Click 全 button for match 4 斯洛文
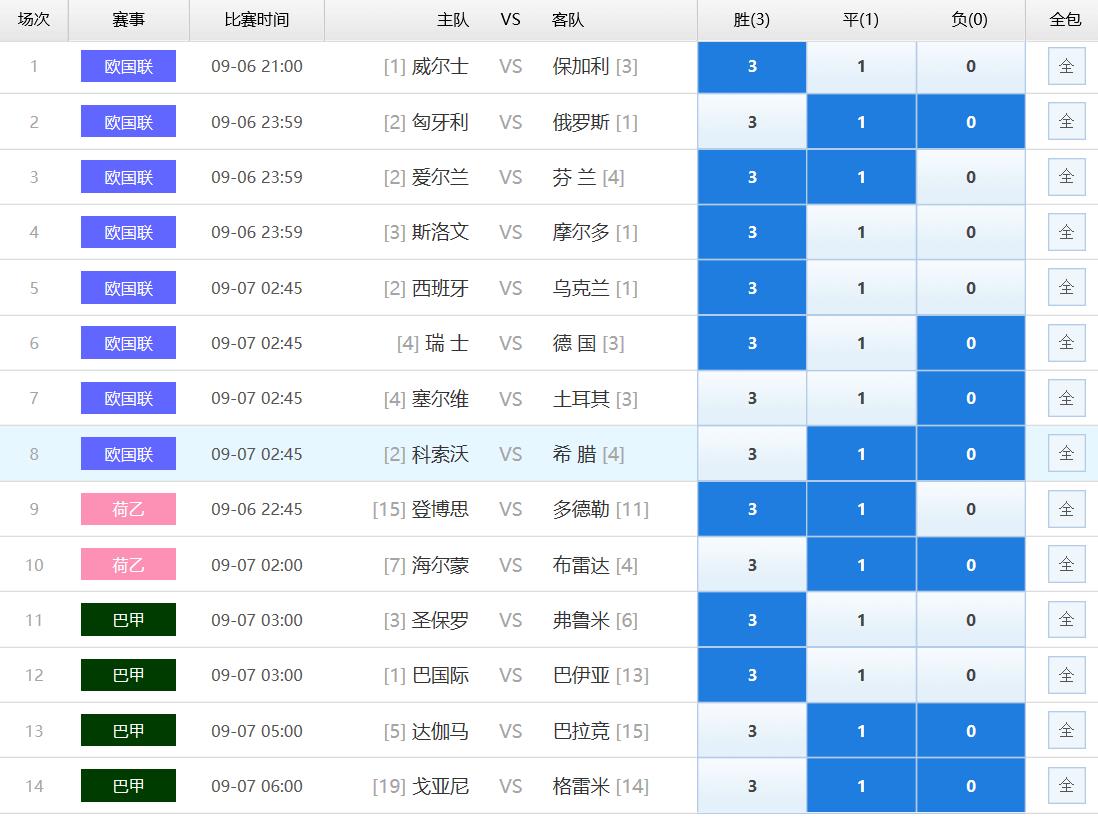Viewport: 1098px width, 819px height. [x=1066, y=232]
